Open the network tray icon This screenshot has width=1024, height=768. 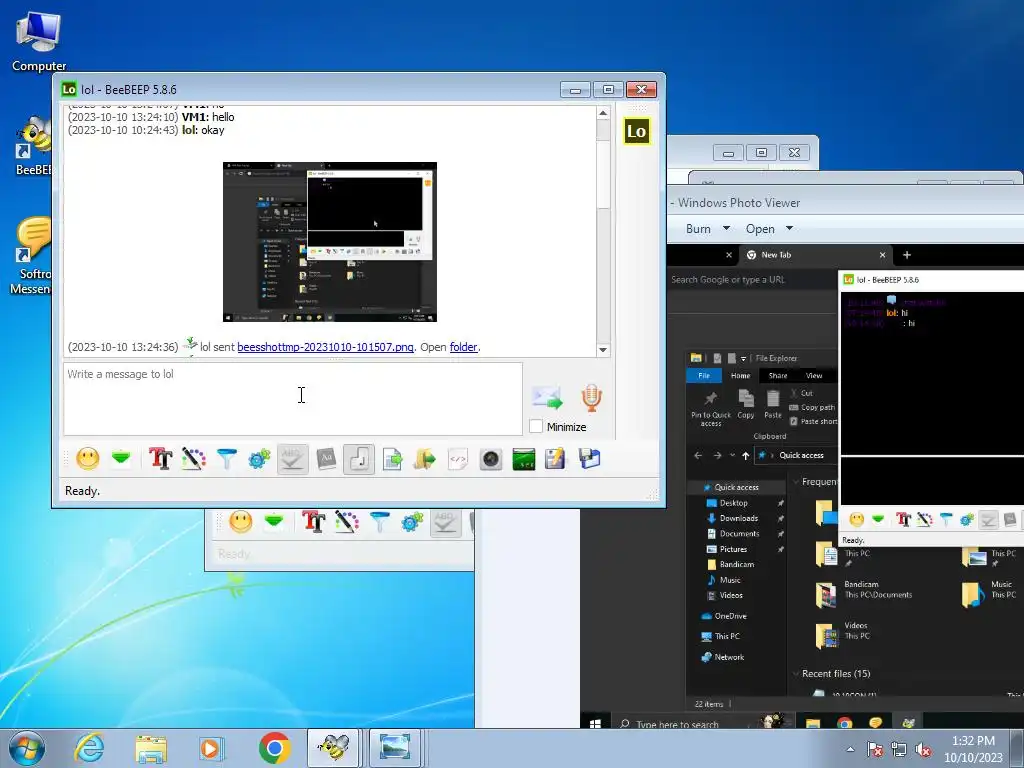(x=899, y=750)
